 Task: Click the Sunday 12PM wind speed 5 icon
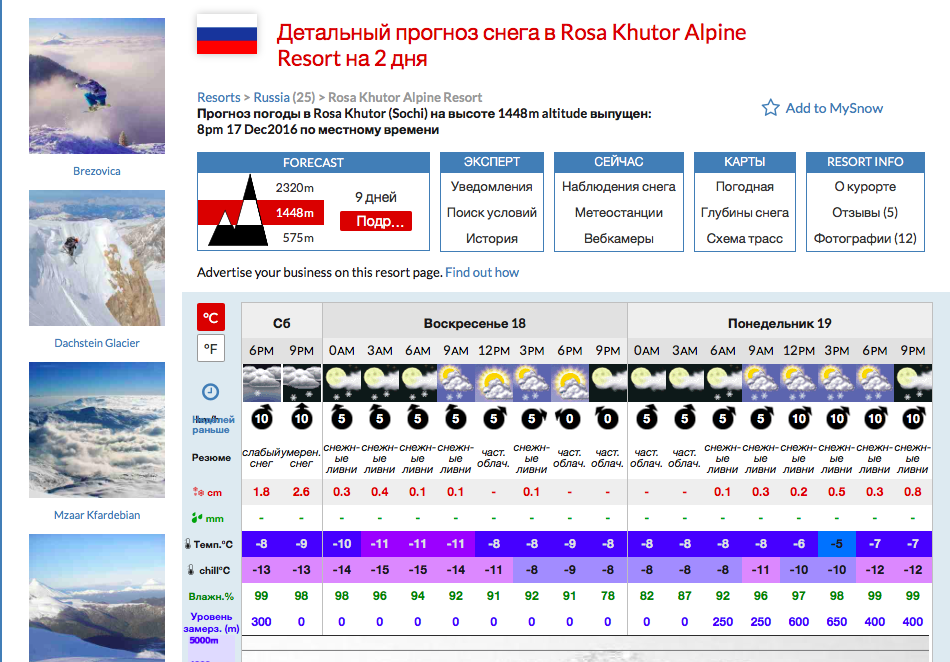pos(494,418)
